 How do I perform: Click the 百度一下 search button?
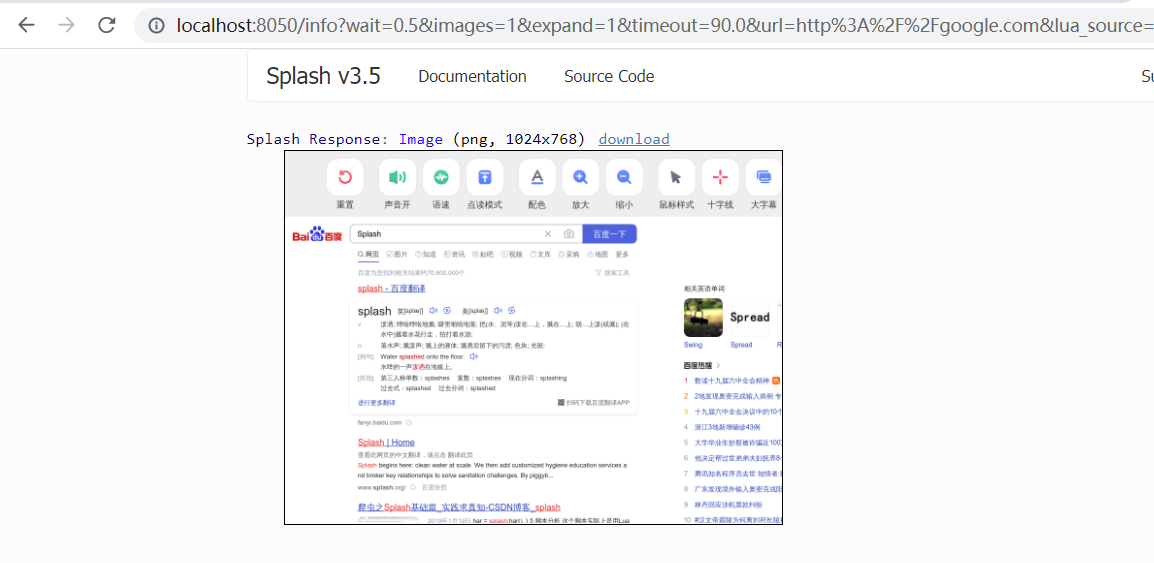tap(609, 234)
